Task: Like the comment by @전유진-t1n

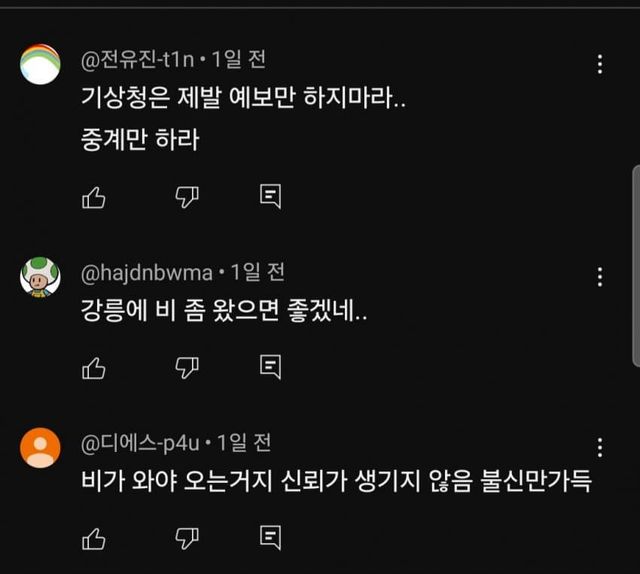Action: [93, 197]
